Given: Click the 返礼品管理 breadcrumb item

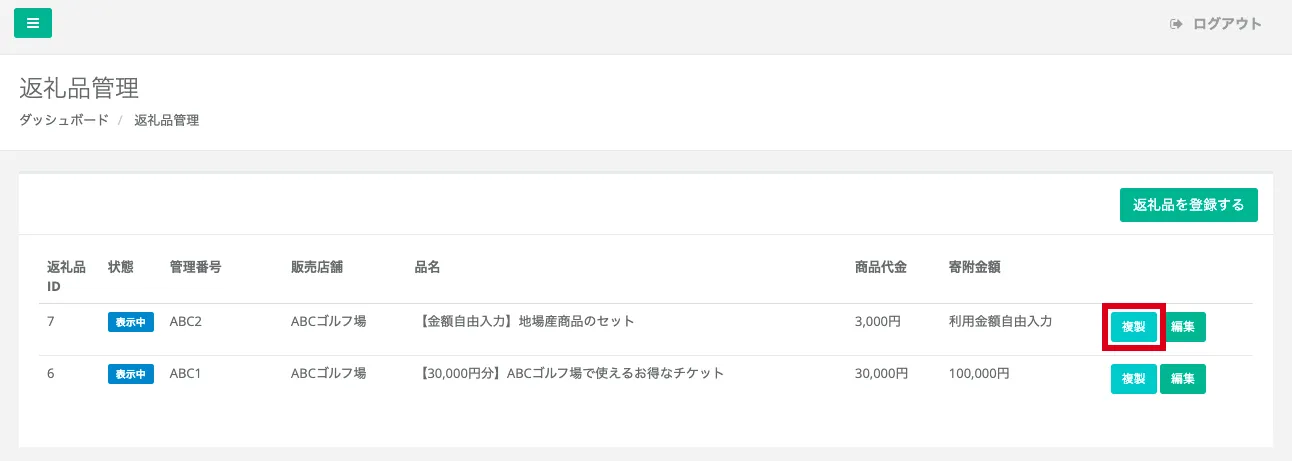Looking at the screenshot, I should point(166,120).
